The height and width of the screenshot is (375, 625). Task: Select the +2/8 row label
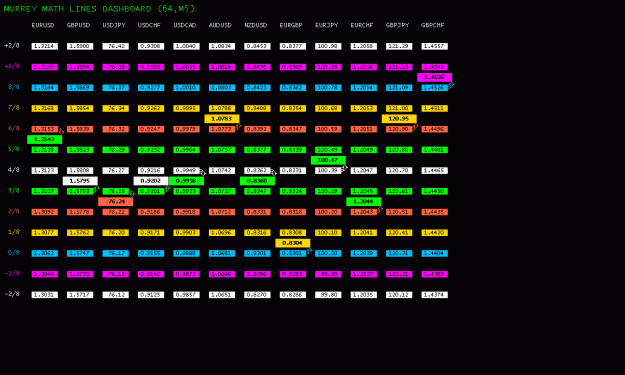point(12,45)
